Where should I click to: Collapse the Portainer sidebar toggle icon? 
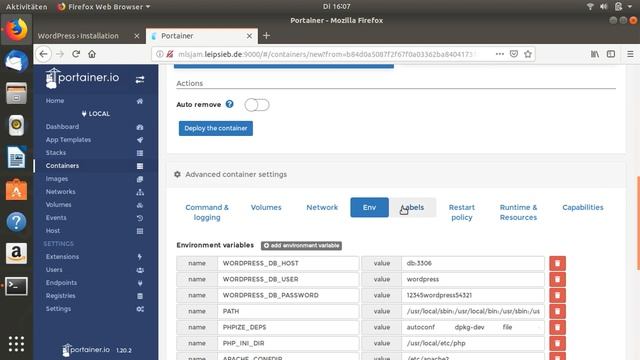140,79
